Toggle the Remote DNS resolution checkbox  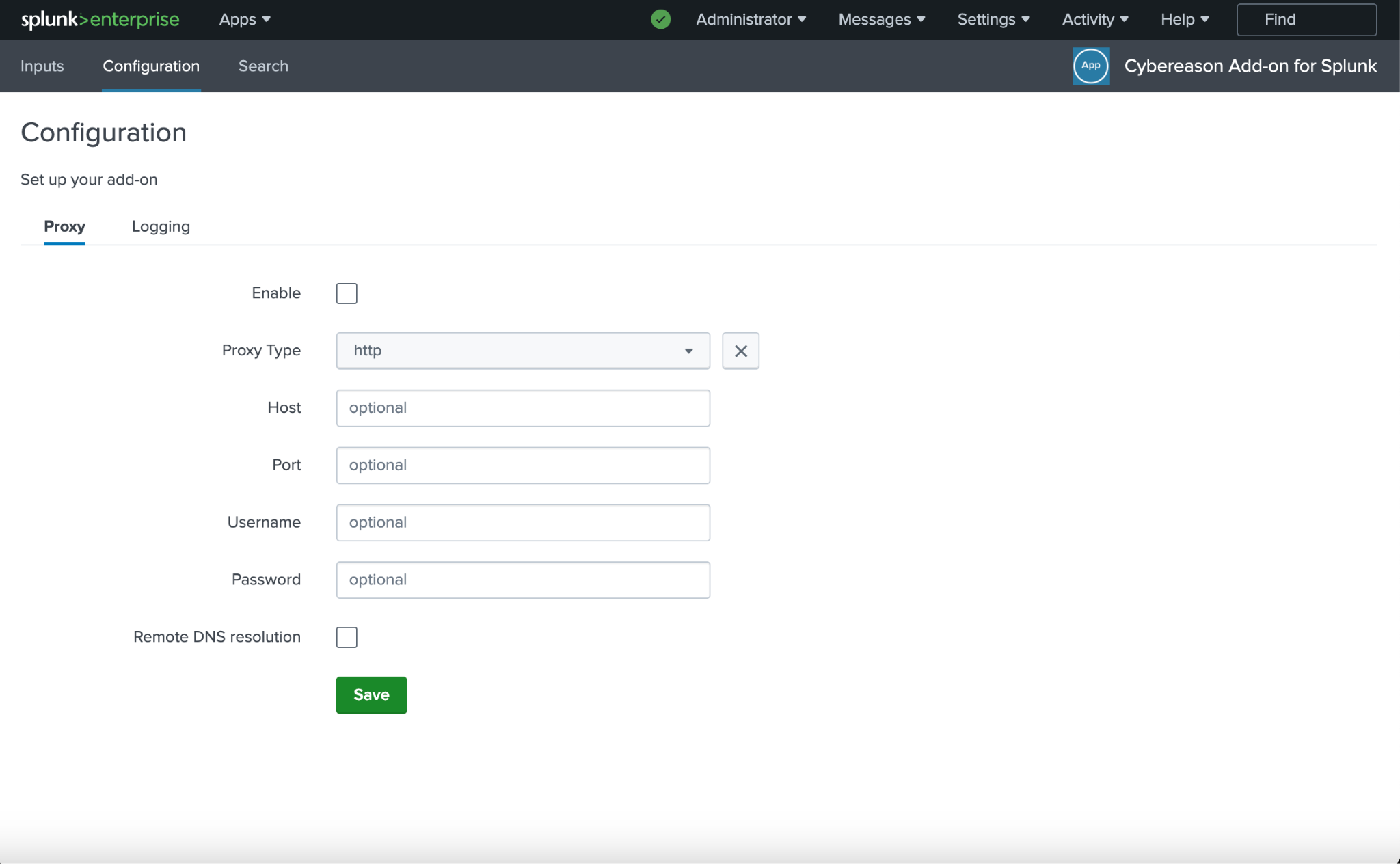[347, 637]
